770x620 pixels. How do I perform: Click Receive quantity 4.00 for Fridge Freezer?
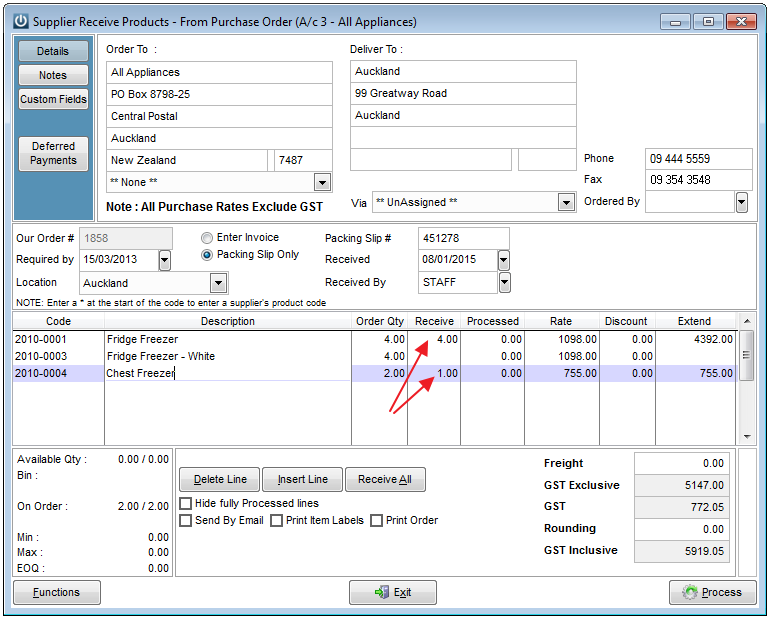pos(434,339)
